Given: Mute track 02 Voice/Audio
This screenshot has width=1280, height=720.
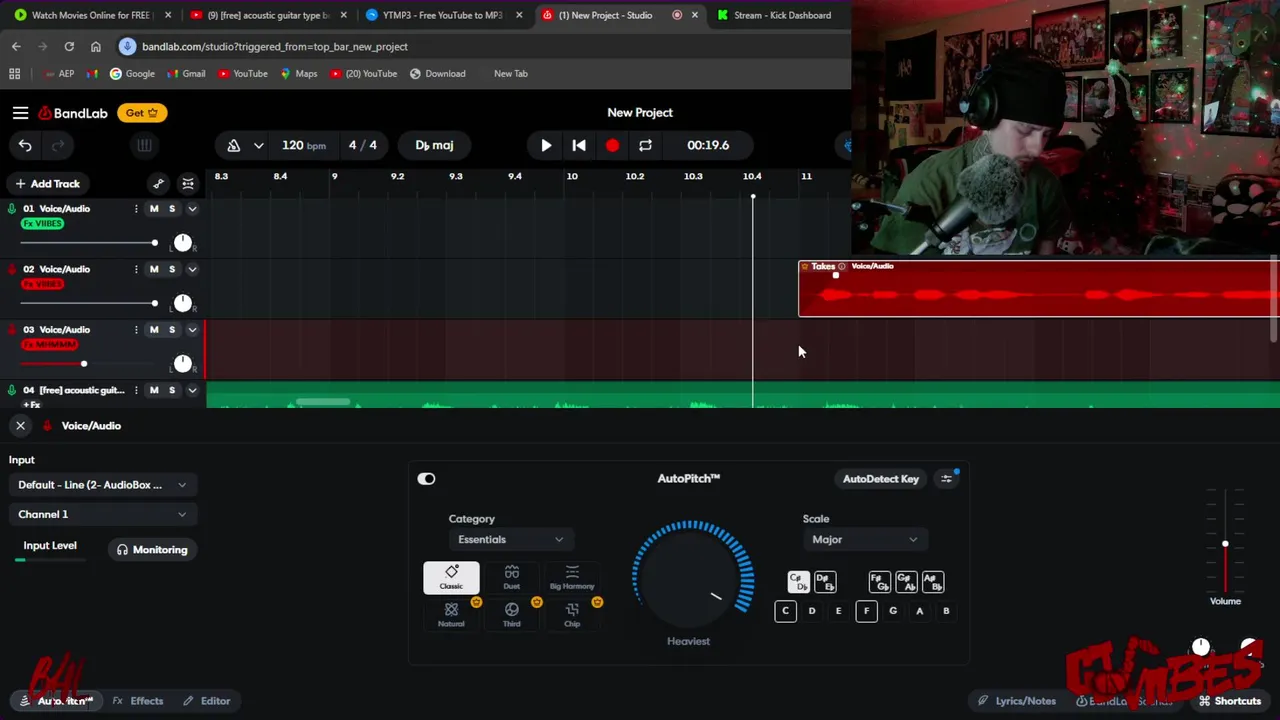Looking at the screenshot, I should point(154,269).
